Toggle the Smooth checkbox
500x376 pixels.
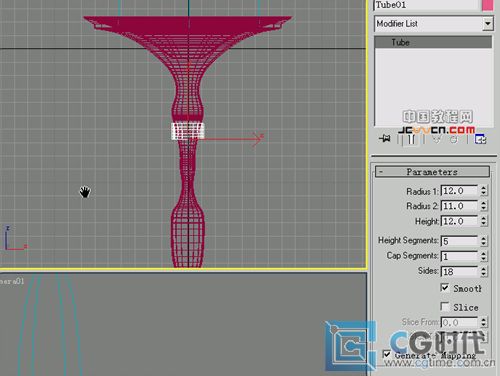point(445,288)
